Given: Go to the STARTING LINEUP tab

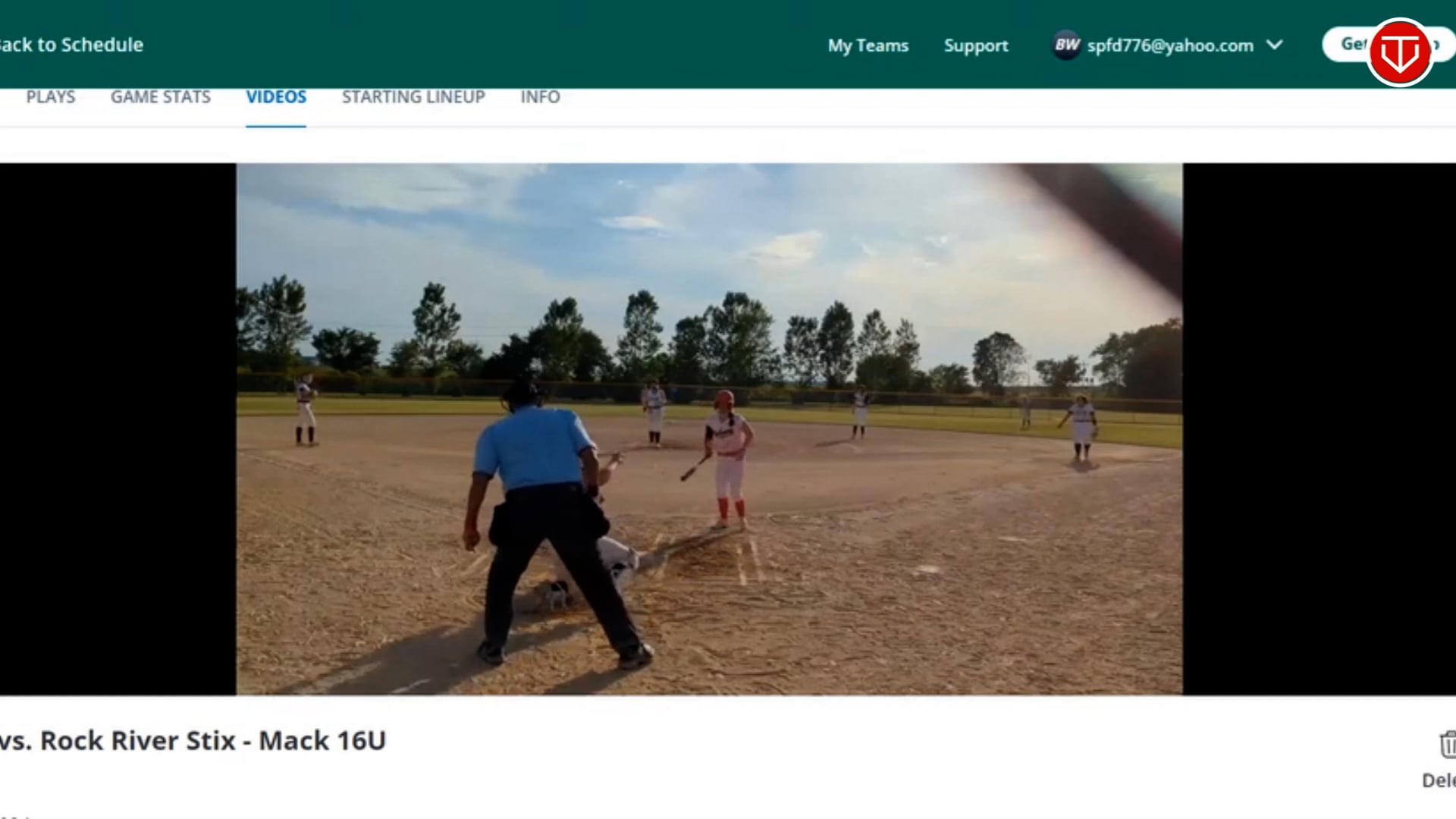Looking at the screenshot, I should click(x=413, y=97).
